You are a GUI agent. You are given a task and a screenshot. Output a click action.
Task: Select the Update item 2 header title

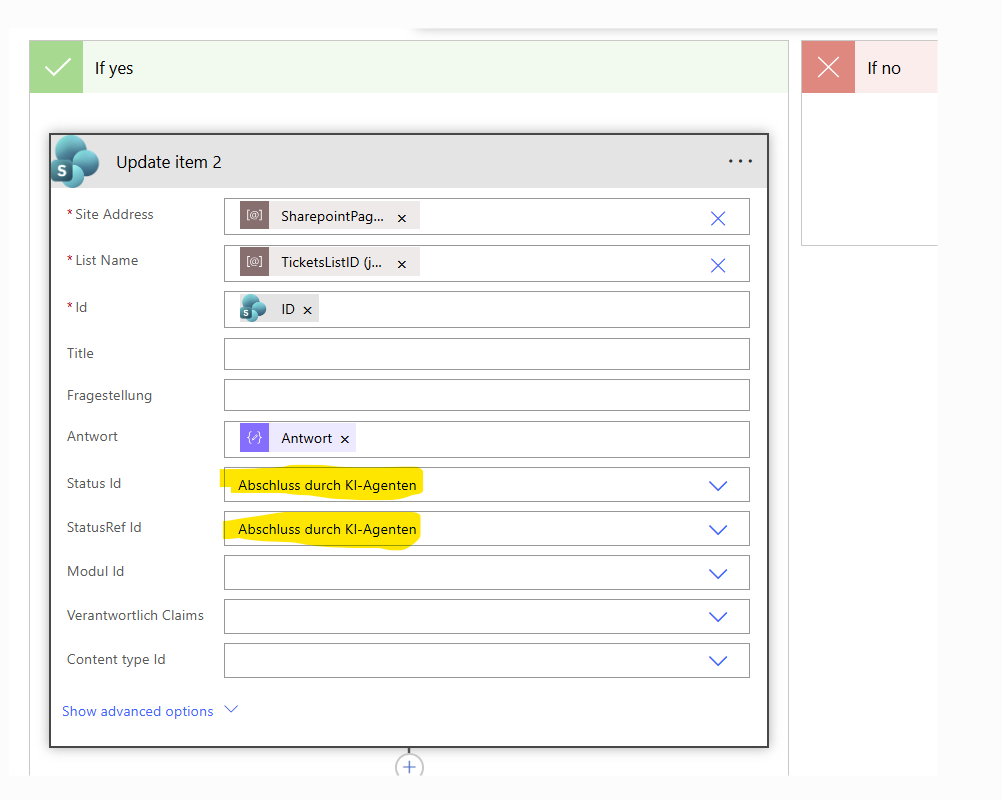coord(169,162)
